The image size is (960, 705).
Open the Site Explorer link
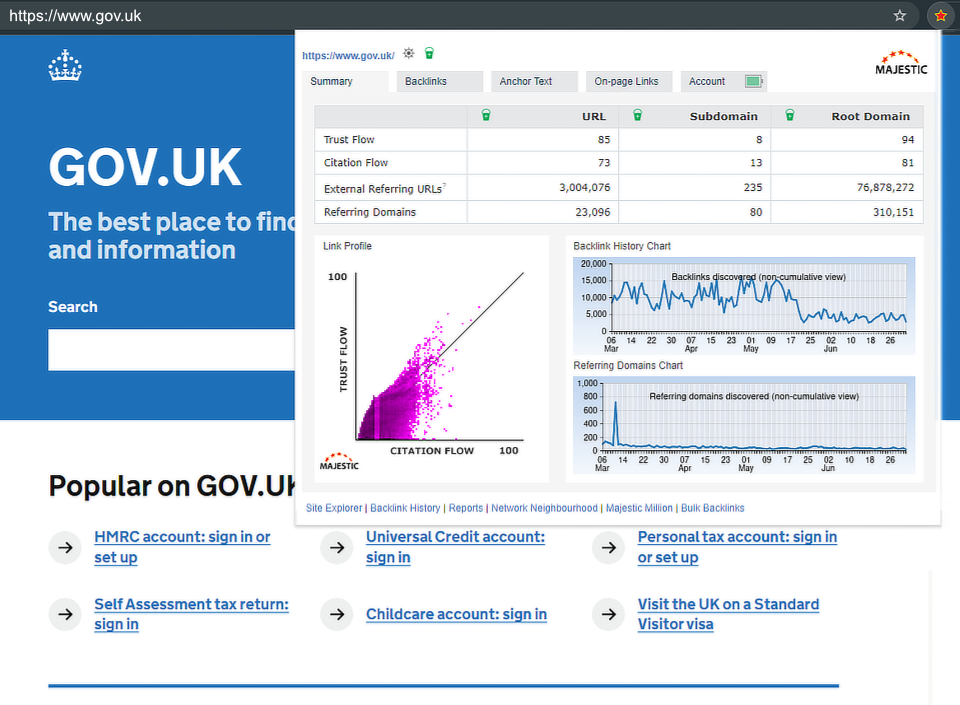(x=334, y=508)
